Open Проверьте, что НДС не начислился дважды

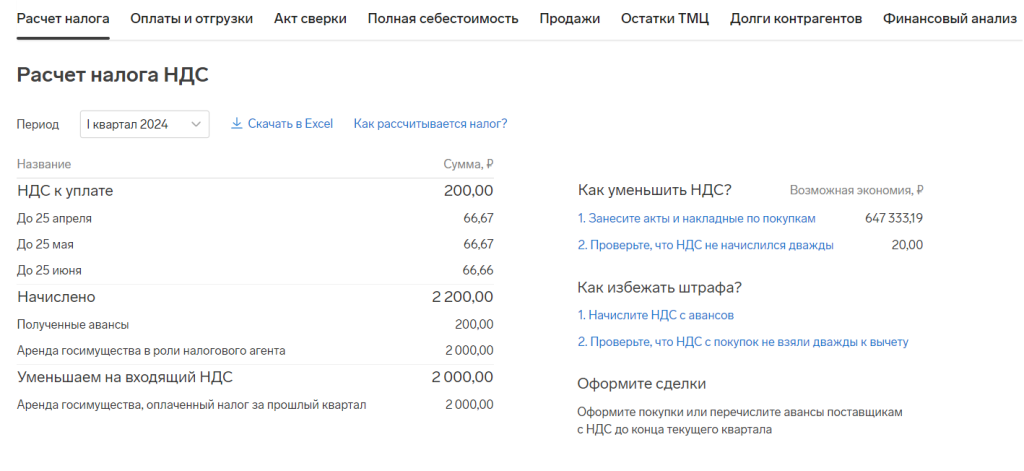(706, 245)
